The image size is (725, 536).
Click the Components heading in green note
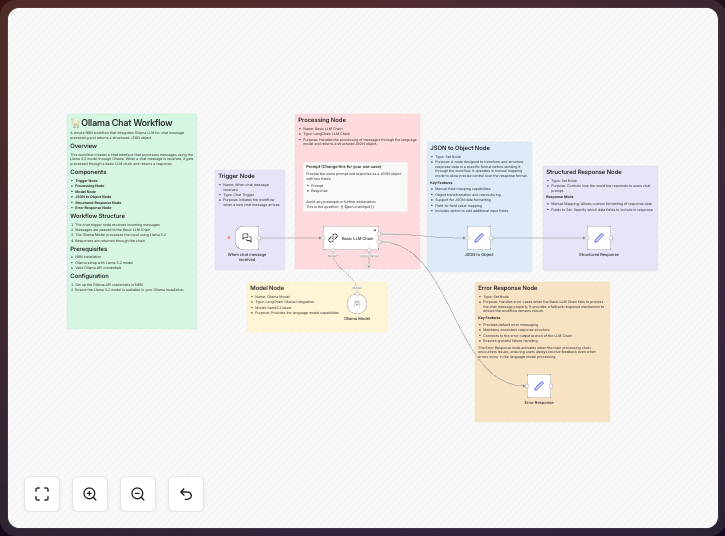(x=88, y=172)
